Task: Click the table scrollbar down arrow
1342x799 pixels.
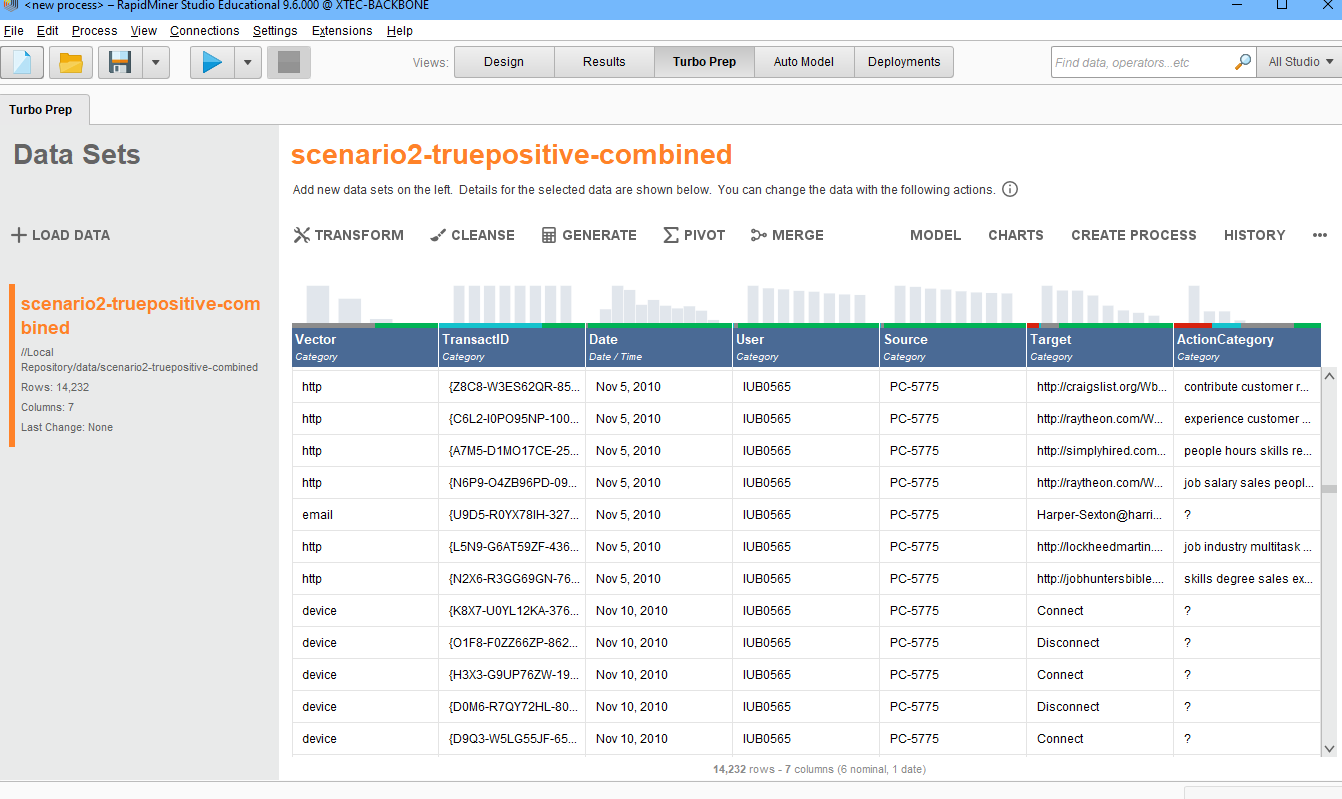Action: [1329, 748]
